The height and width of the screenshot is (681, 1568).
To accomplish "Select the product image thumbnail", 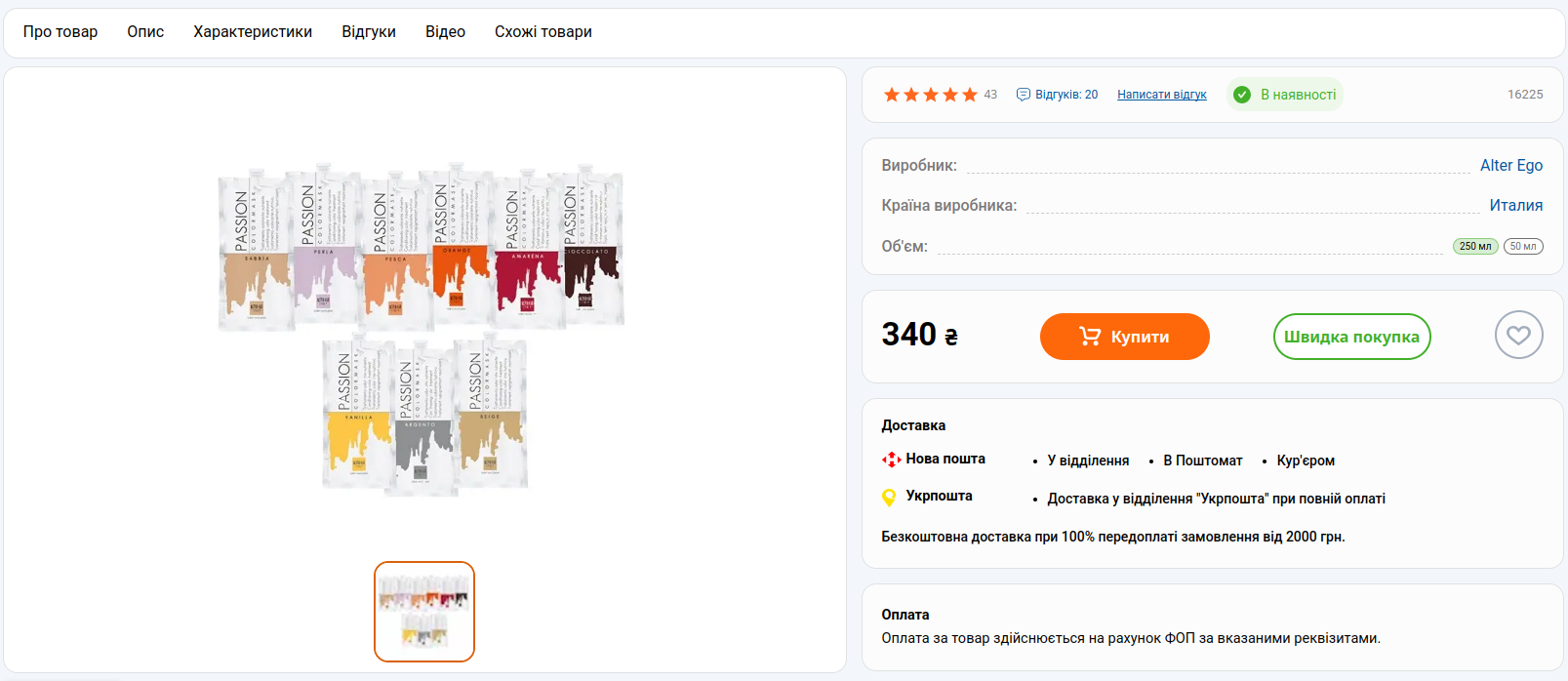I will (424, 612).
